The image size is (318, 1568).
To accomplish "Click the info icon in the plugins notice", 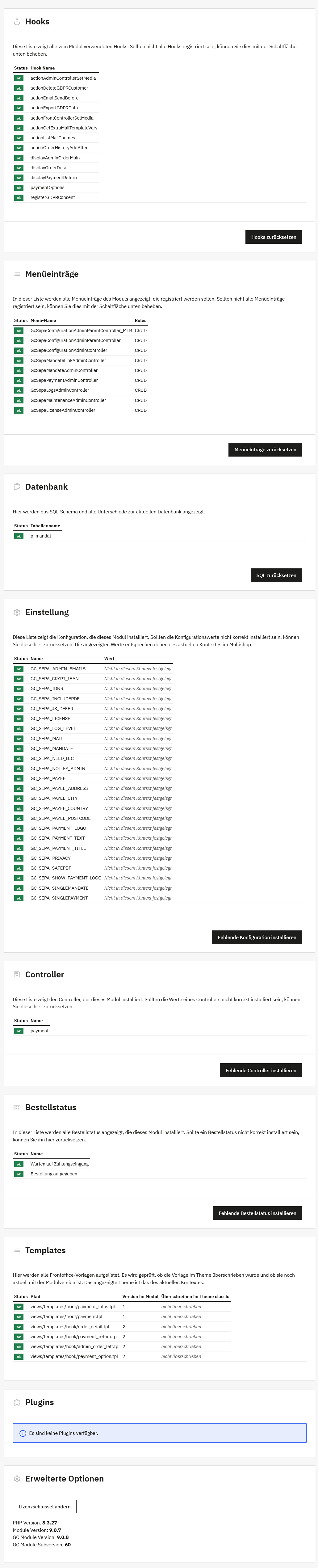I will (23, 1433).
